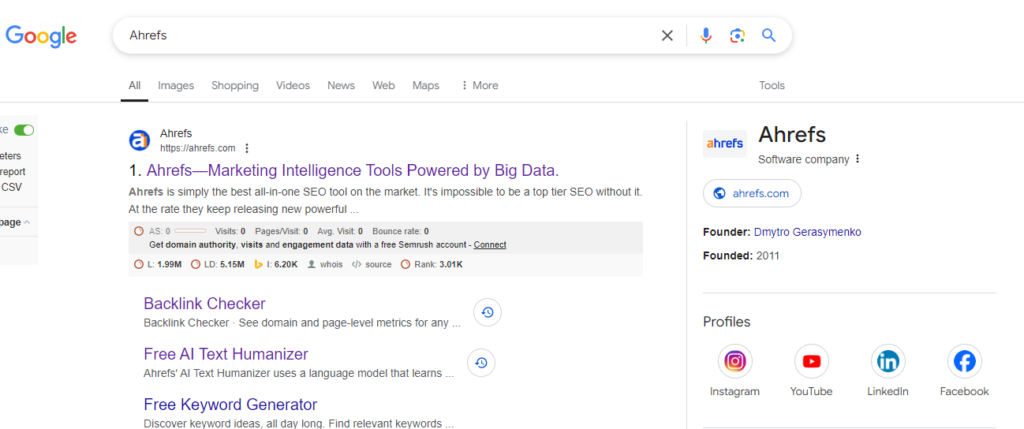Switch to the Images tab
The height and width of the screenshot is (429, 1024).
(x=176, y=86)
